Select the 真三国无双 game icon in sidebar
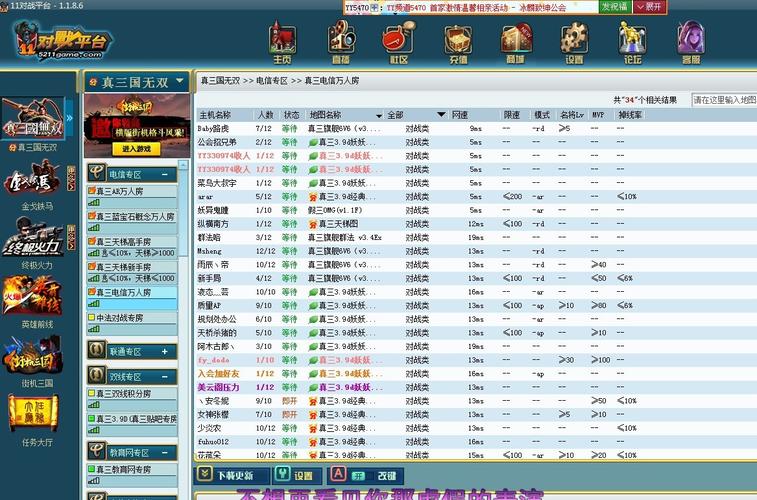757x500 pixels. click(x=33, y=118)
